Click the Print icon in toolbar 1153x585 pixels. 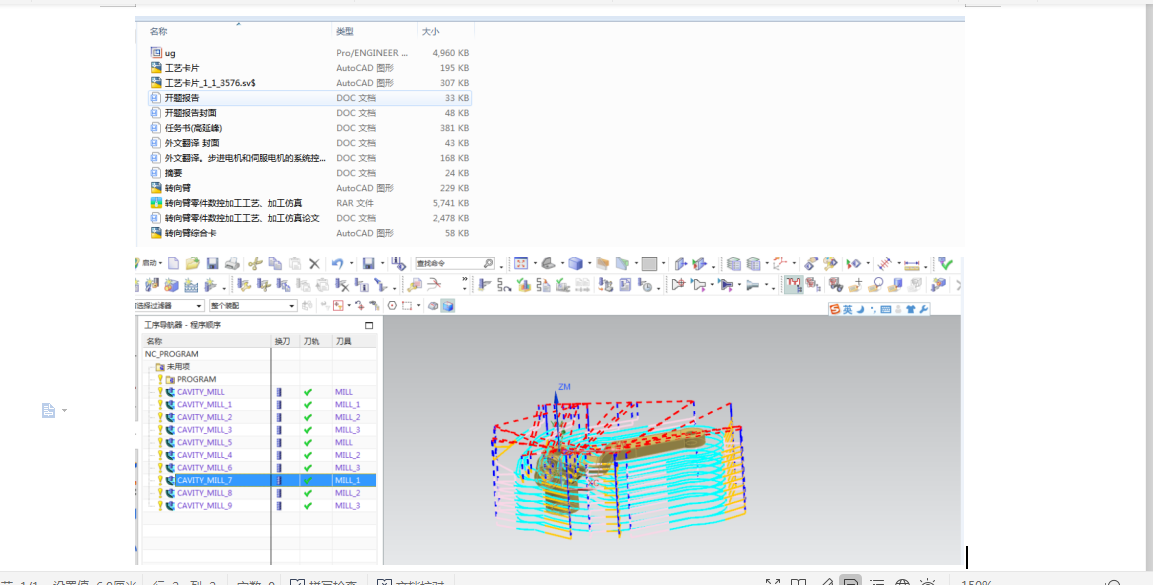[232, 264]
